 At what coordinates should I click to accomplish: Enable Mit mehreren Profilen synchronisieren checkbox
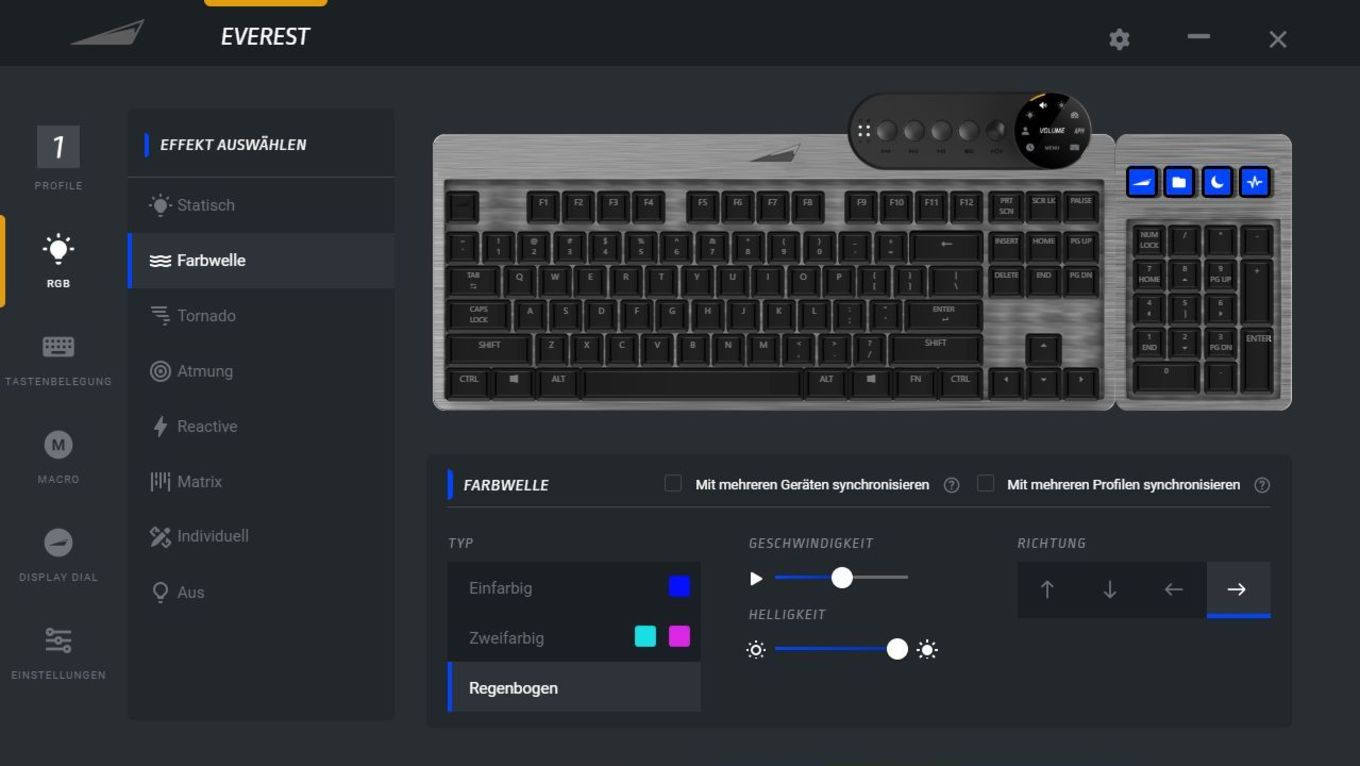click(986, 484)
